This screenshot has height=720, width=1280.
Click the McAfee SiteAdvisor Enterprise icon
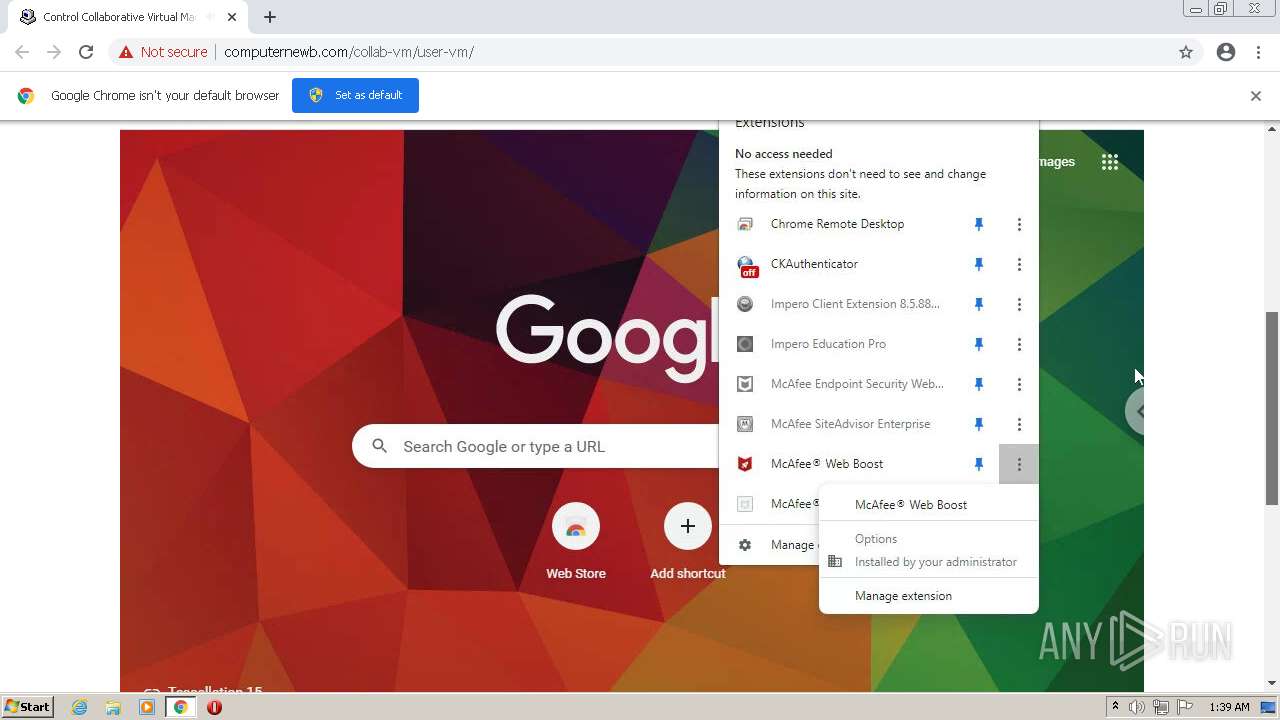745,424
